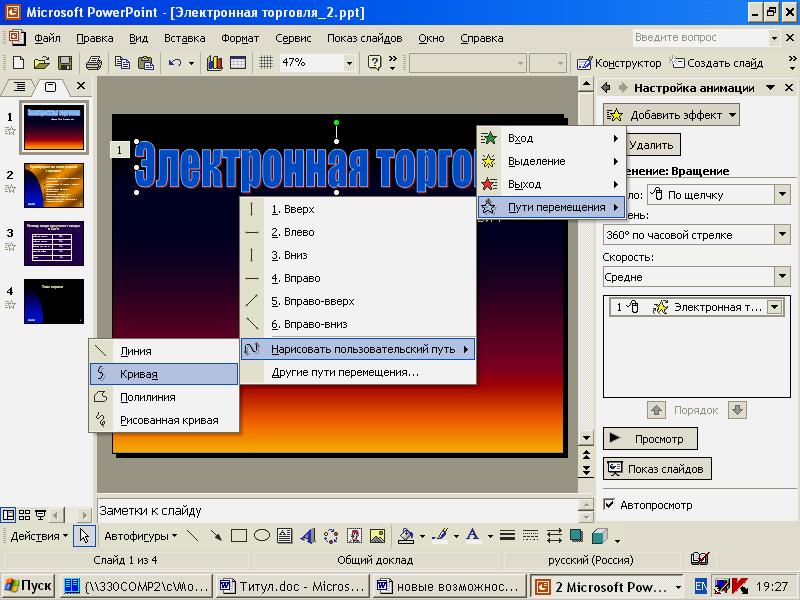Image resolution: width=800 pixels, height=600 pixels.
Task: Click the Paste clipboard icon
Action: click(146, 63)
